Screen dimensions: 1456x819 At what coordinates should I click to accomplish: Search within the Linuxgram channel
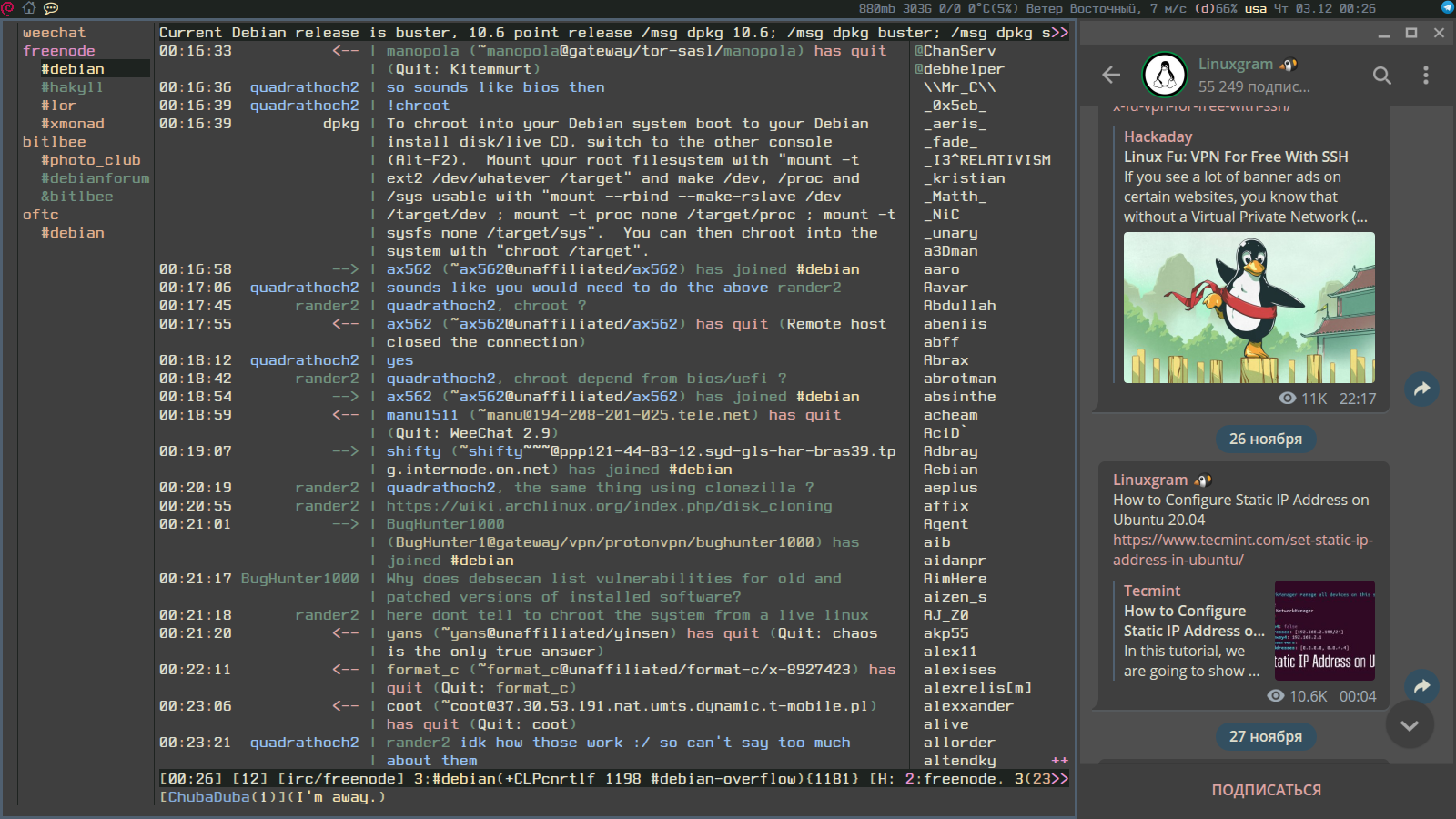click(1381, 75)
